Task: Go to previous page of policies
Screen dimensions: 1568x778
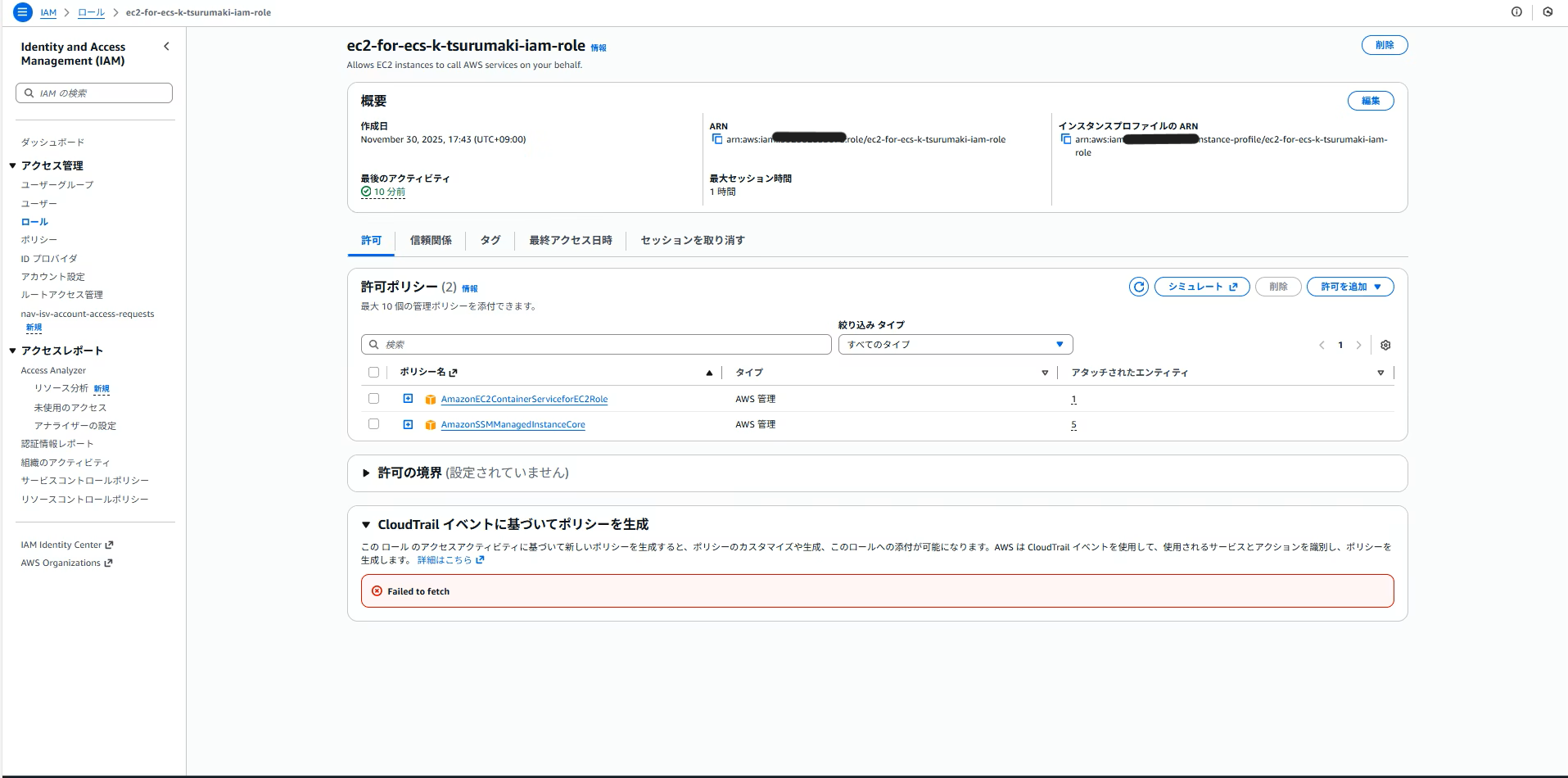Action: pos(1322,345)
